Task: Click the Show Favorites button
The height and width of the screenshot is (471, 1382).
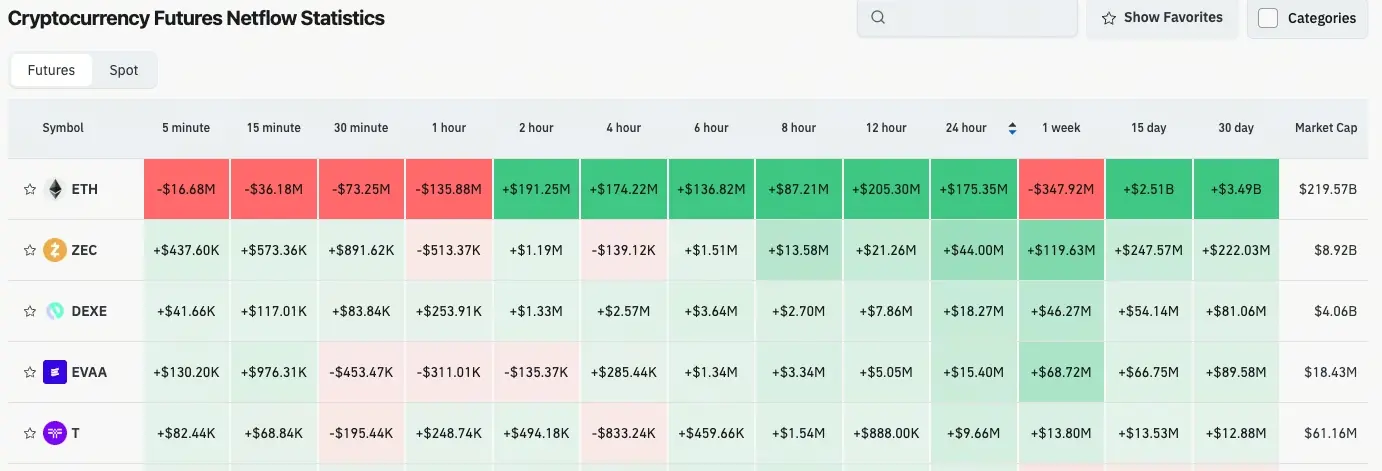Action: pos(1162,18)
